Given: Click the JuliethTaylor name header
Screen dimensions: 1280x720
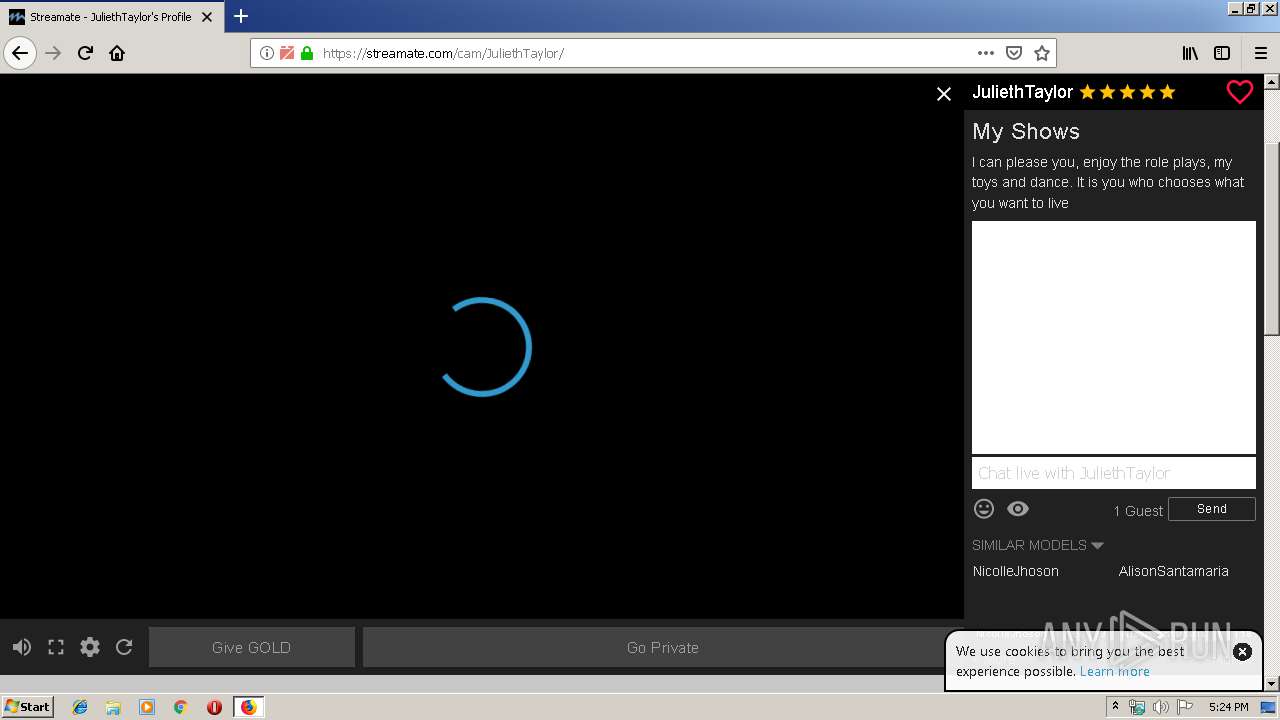Looking at the screenshot, I should coord(1022,92).
